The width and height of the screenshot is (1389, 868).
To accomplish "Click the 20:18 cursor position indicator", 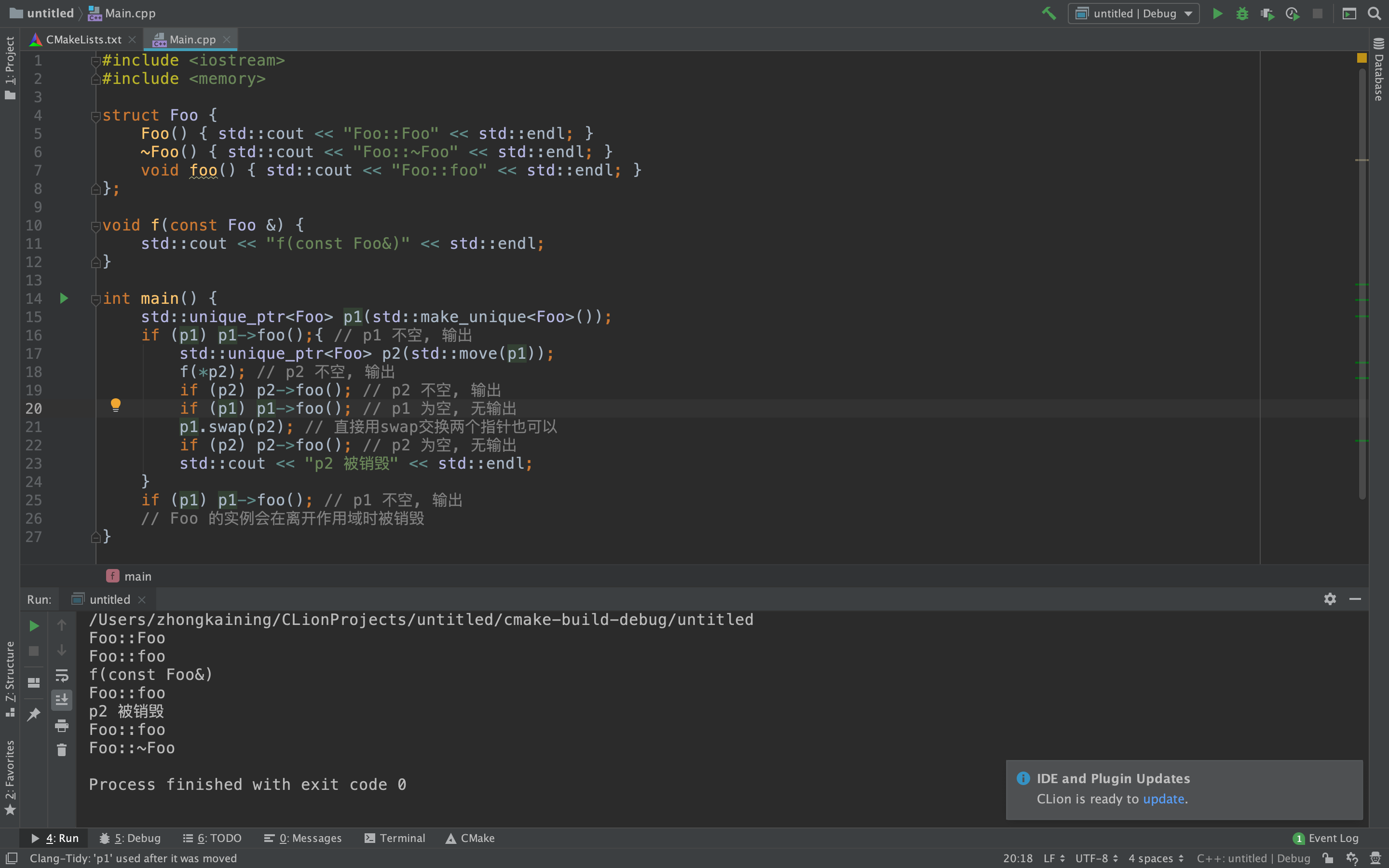I will click(x=1018, y=858).
